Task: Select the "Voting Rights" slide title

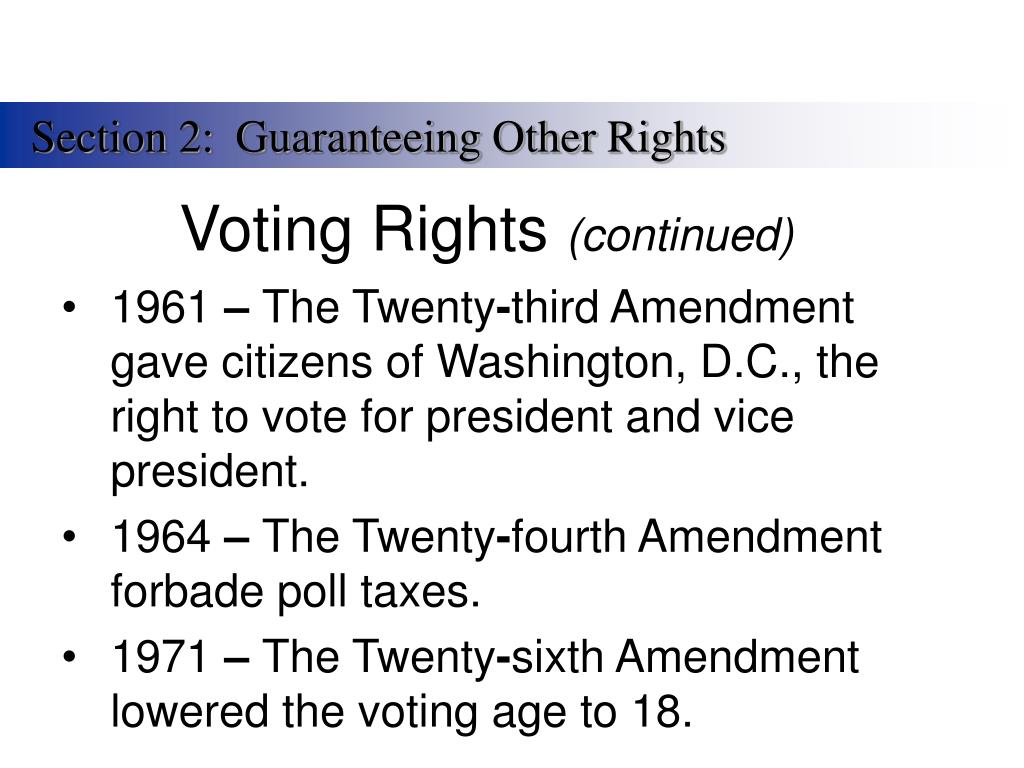Action: [364, 229]
